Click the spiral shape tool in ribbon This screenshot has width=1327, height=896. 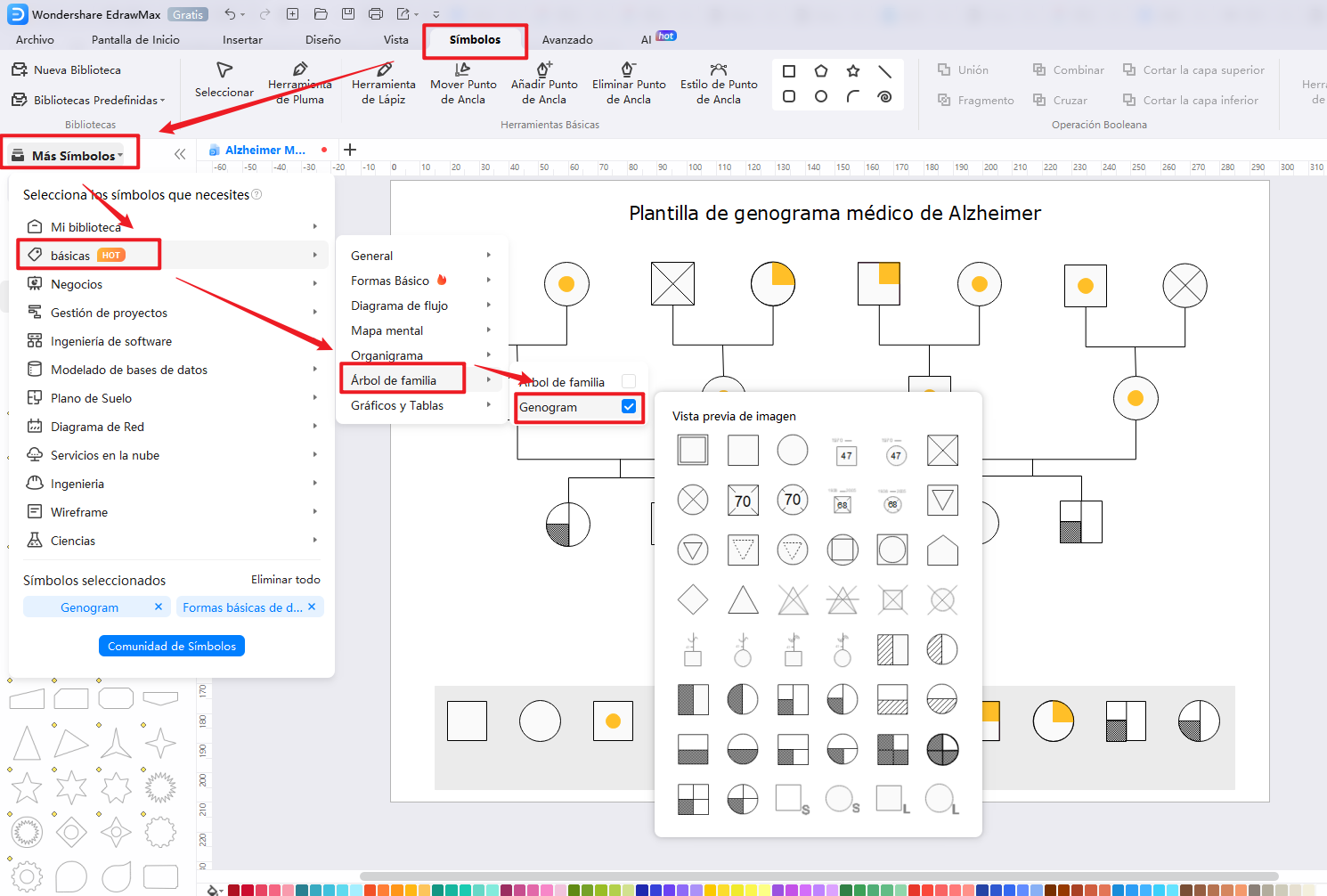pyautogui.click(x=884, y=96)
